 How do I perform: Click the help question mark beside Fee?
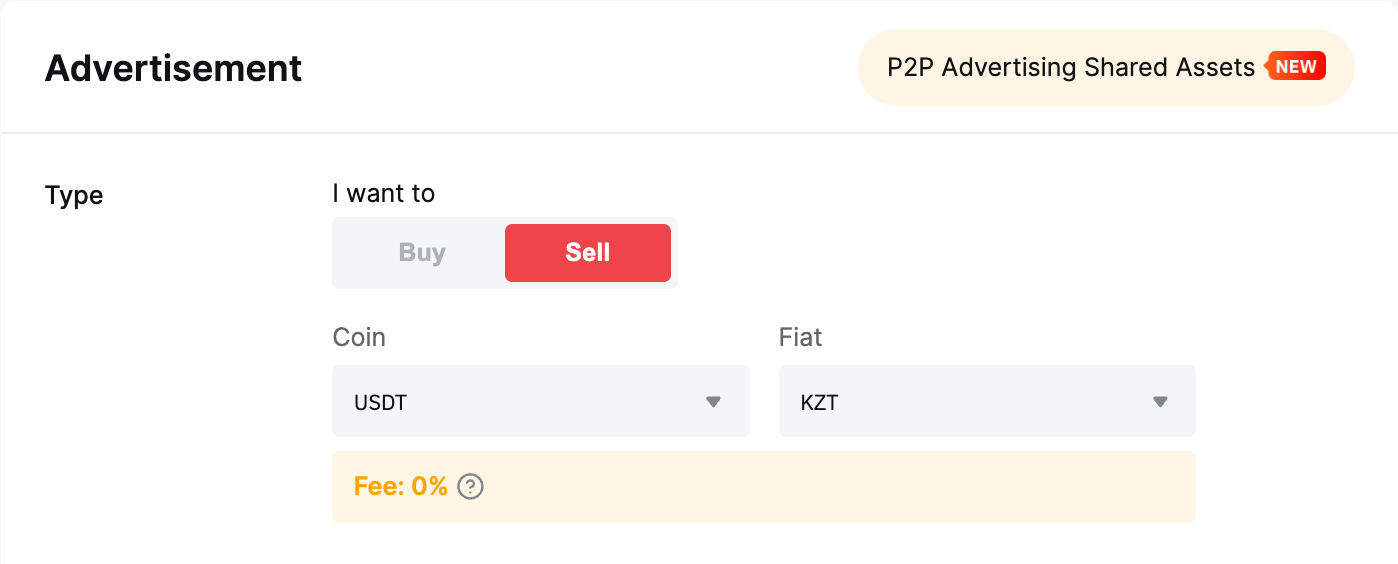[470, 487]
